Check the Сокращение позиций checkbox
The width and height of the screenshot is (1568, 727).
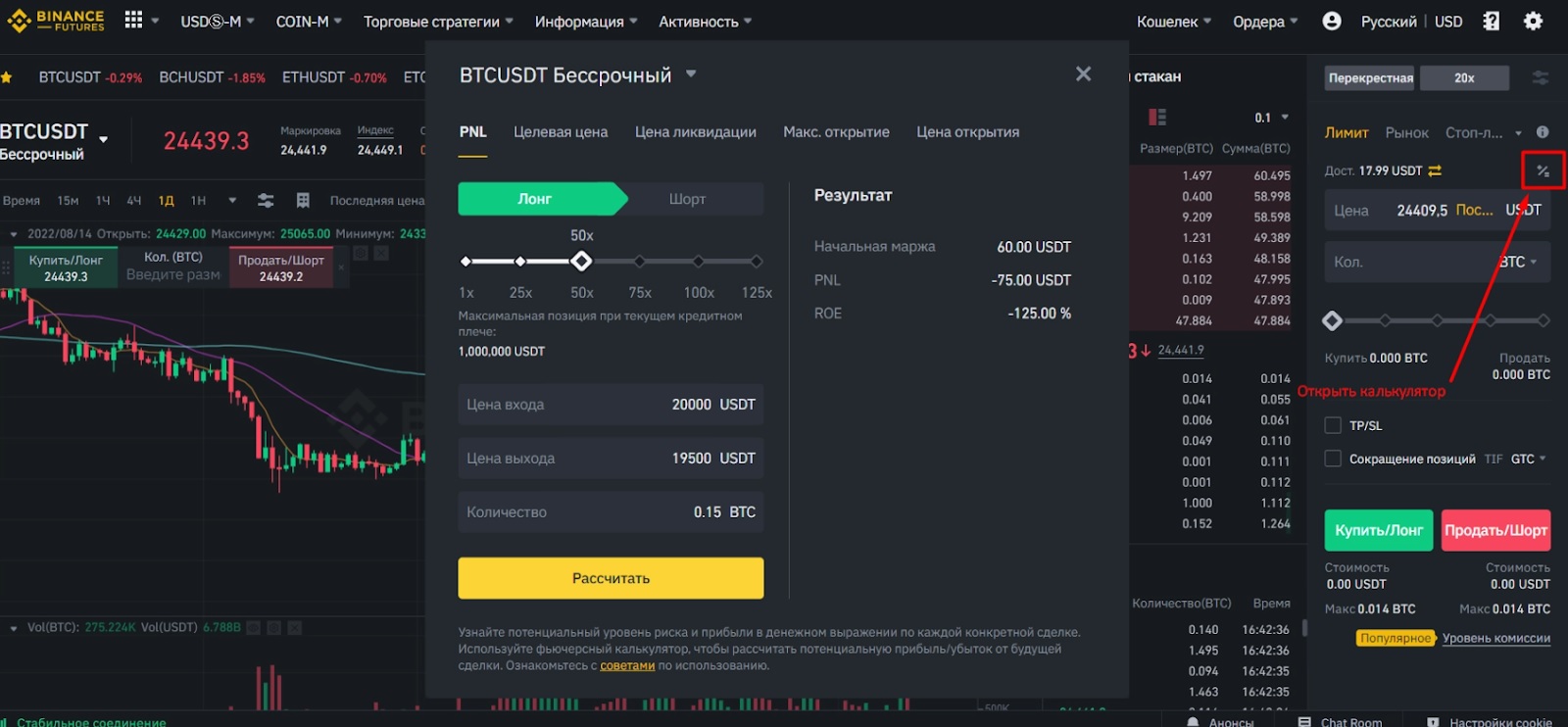pyautogui.click(x=1333, y=459)
